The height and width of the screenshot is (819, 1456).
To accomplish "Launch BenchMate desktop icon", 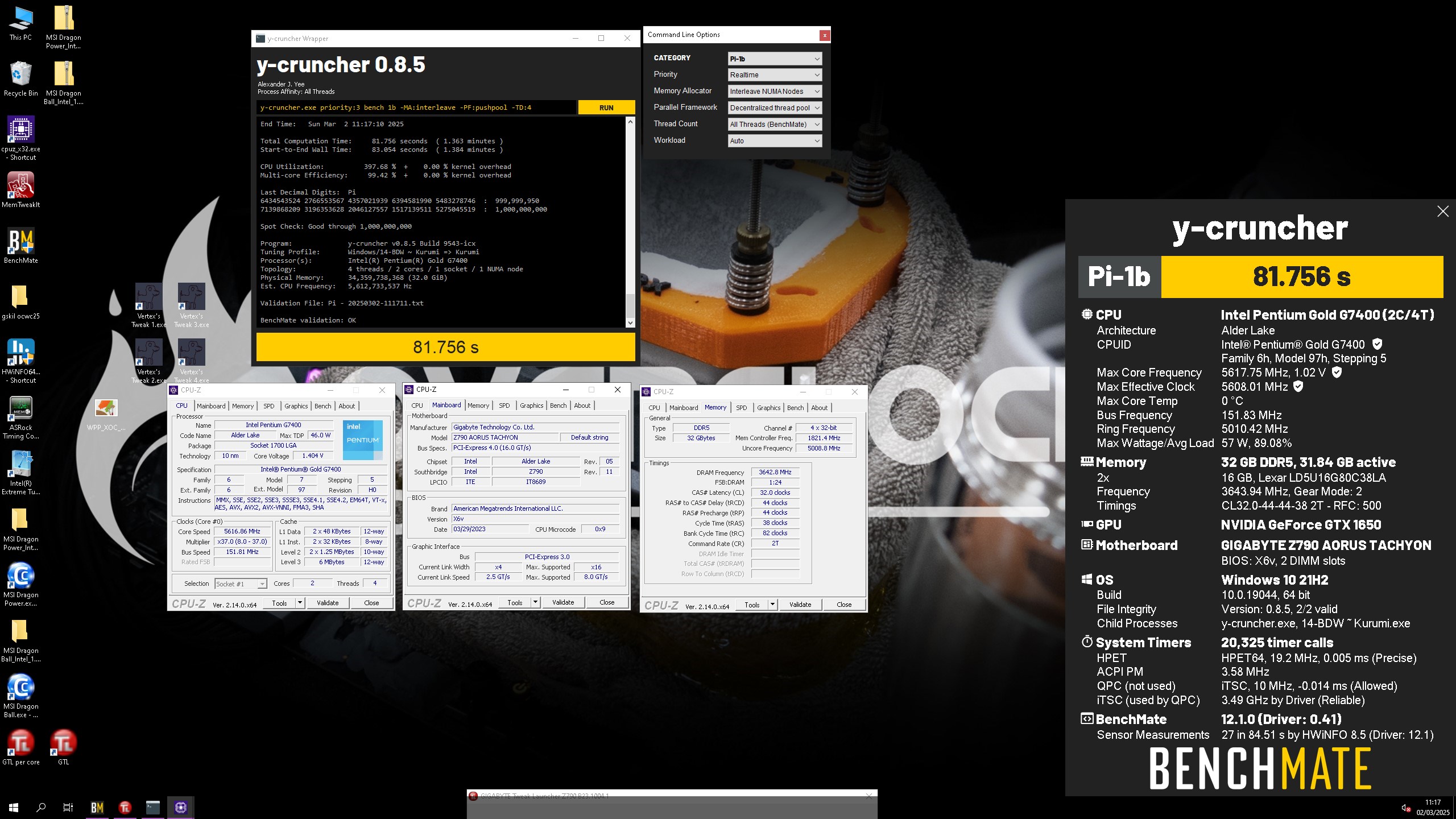I will pyautogui.click(x=20, y=246).
